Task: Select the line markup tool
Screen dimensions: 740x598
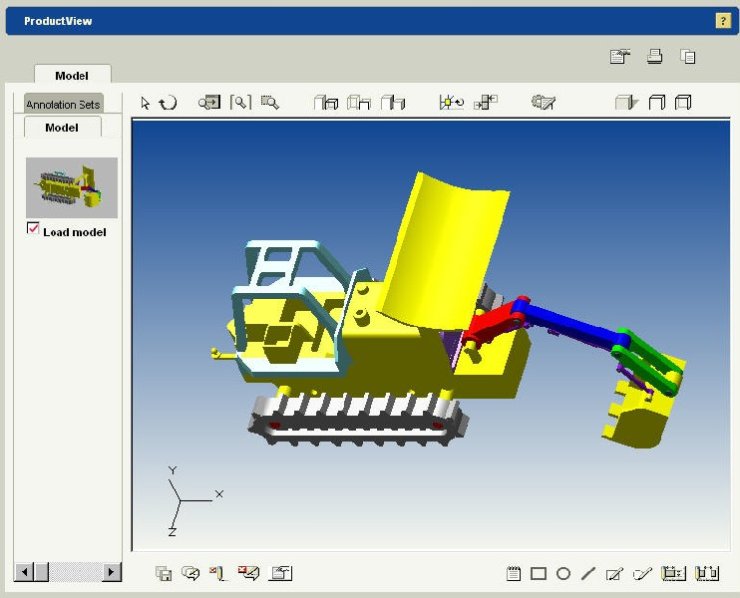Action: tap(588, 573)
